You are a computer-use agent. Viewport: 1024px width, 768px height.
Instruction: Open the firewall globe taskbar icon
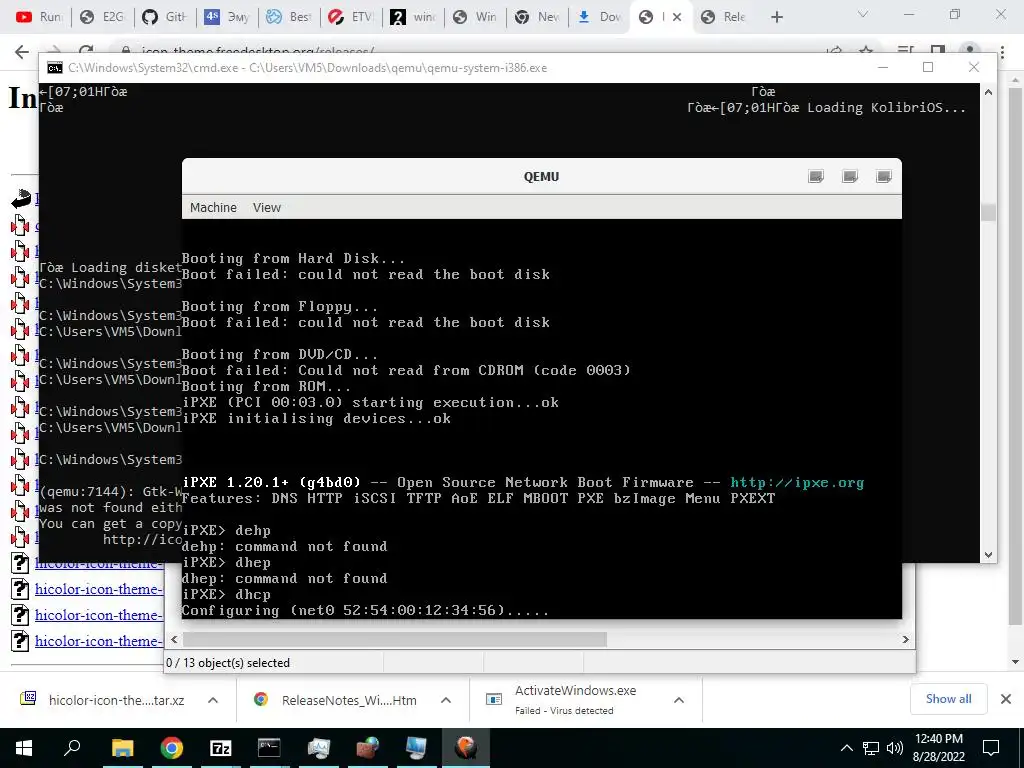(368, 748)
